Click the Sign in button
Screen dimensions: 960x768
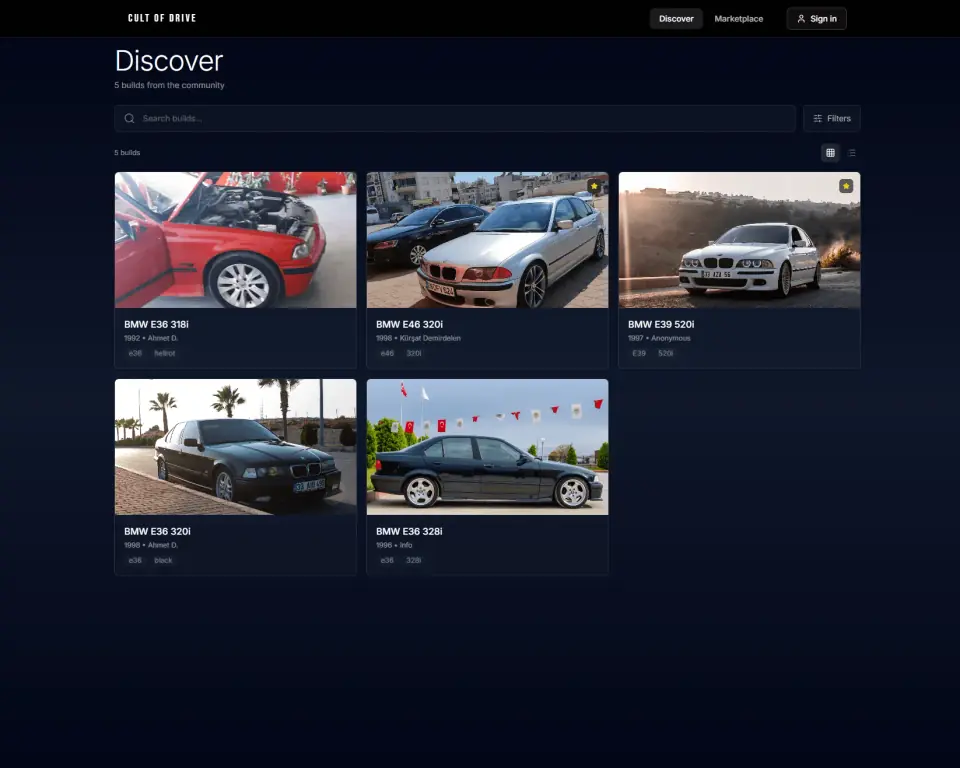(x=816, y=18)
